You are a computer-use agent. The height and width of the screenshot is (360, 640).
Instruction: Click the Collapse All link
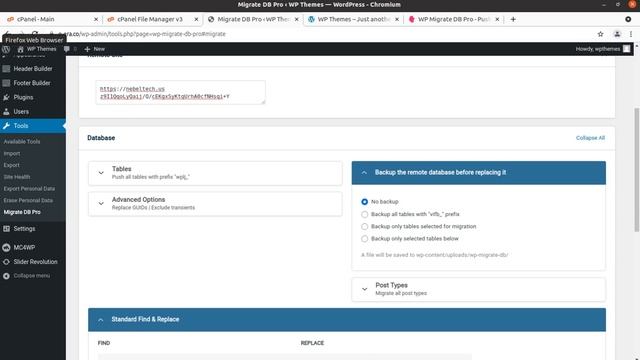click(590, 138)
